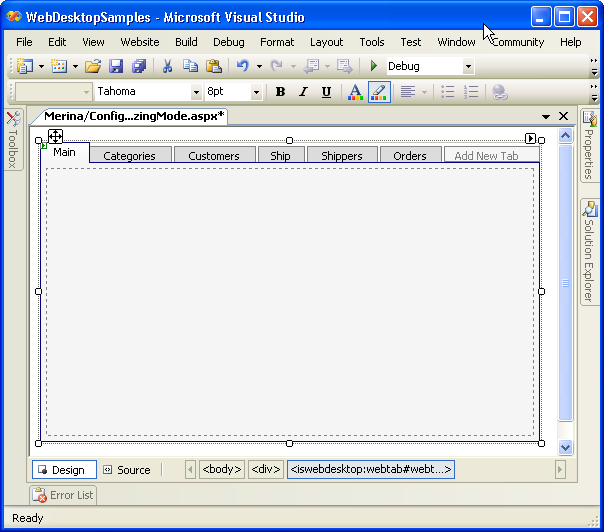Expand the 8pt font size dropdown

click(x=256, y=92)
